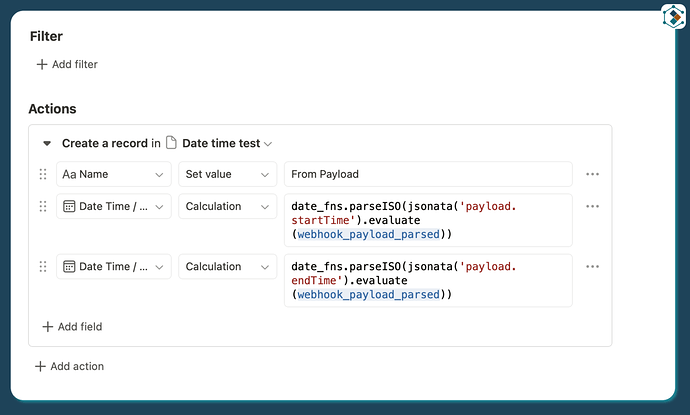Click the From Payload value field
The image size is (690, 415).
pyautogui.click(x=428, y=174)
